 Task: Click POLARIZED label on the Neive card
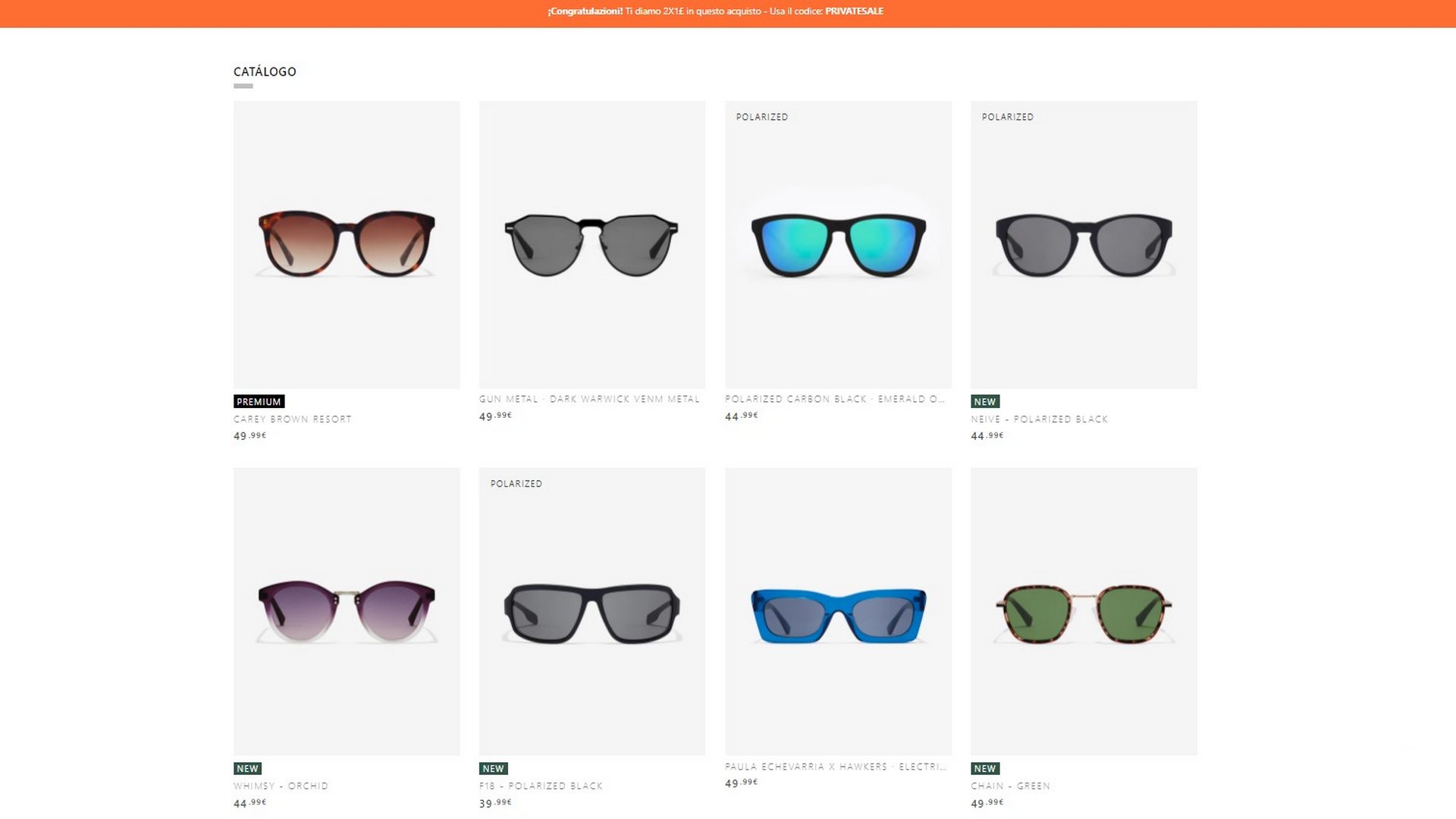point(1008,117)
